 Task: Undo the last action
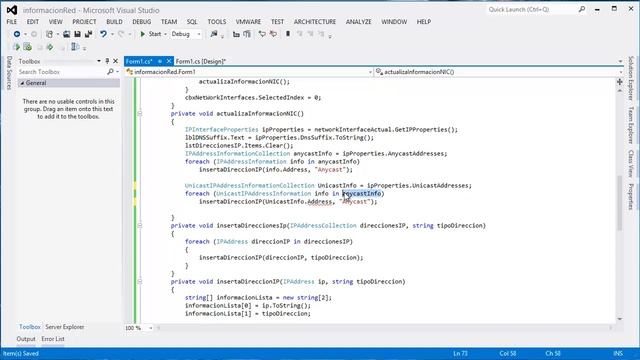coord(103,34)
